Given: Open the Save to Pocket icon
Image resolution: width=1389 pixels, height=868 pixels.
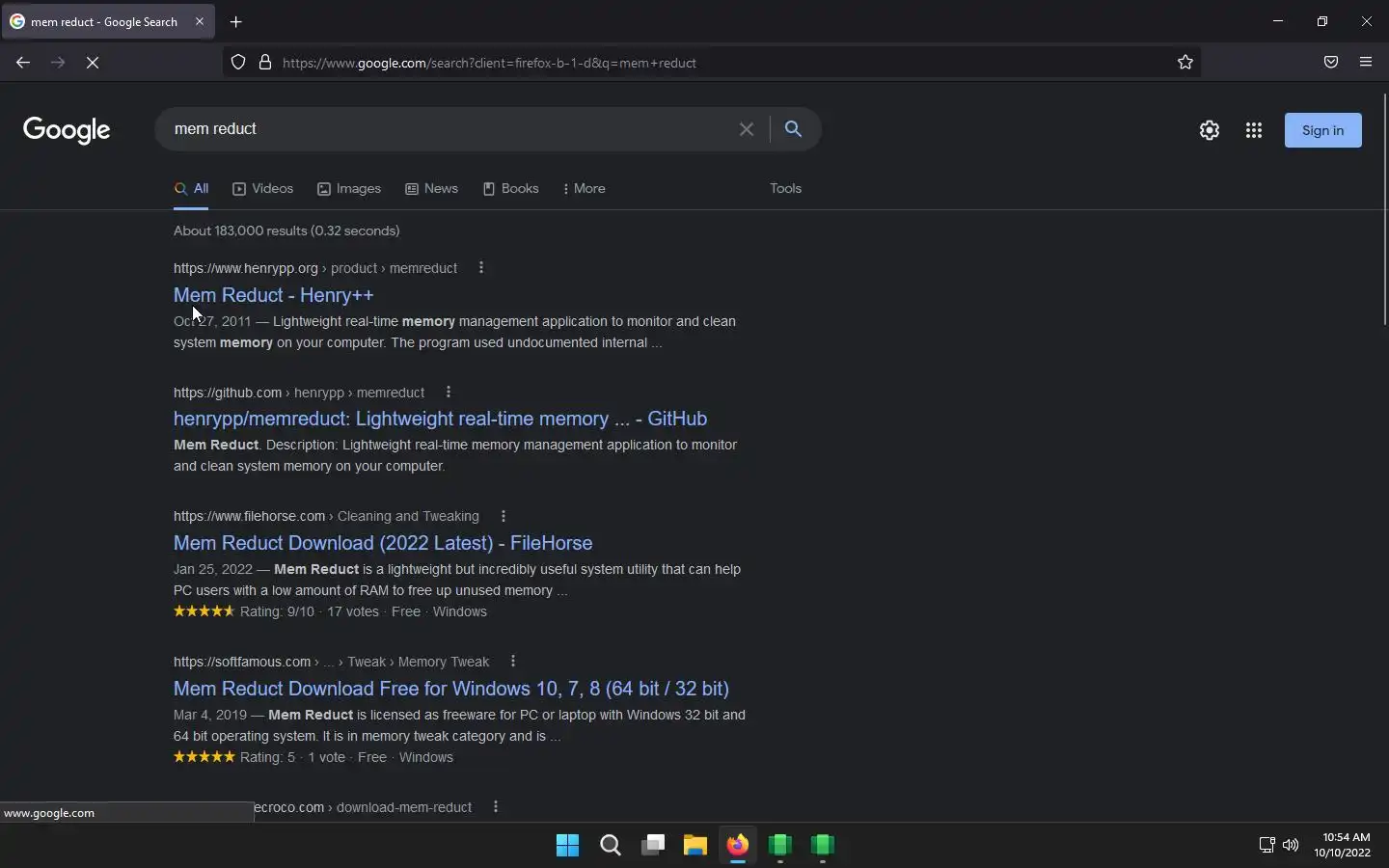Looking at the screenshot, I should click(x=1331, y=63).
